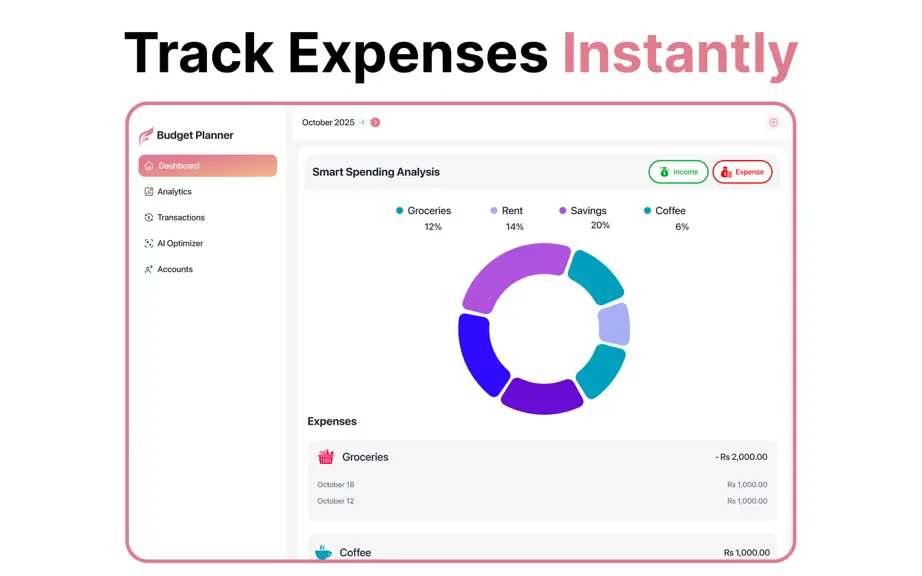Screen dimensions: 922x576
Task: Open AI Optimizer scan icon
Action: point(149,243)
